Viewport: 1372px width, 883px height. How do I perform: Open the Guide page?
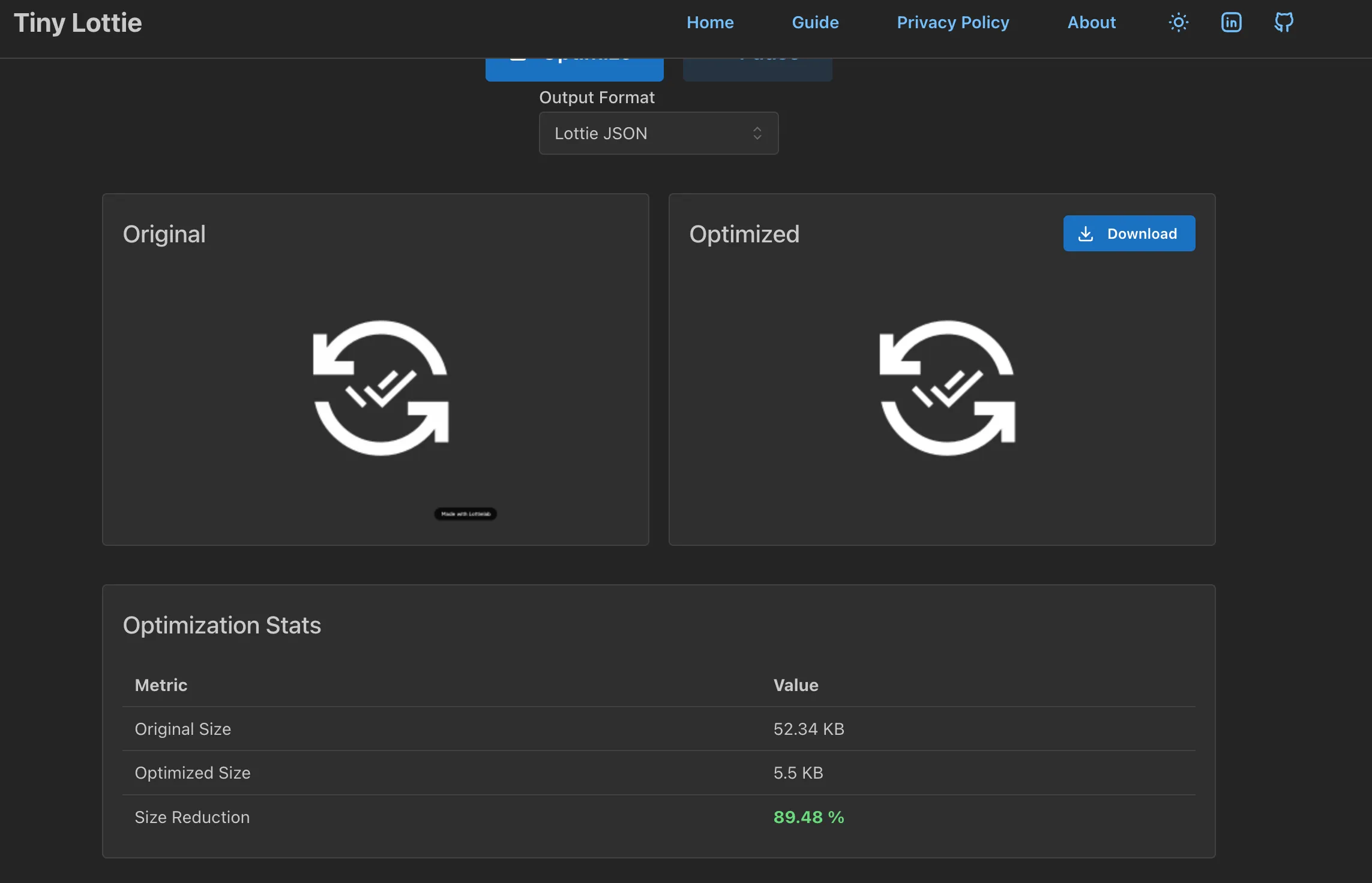[815, 23]
